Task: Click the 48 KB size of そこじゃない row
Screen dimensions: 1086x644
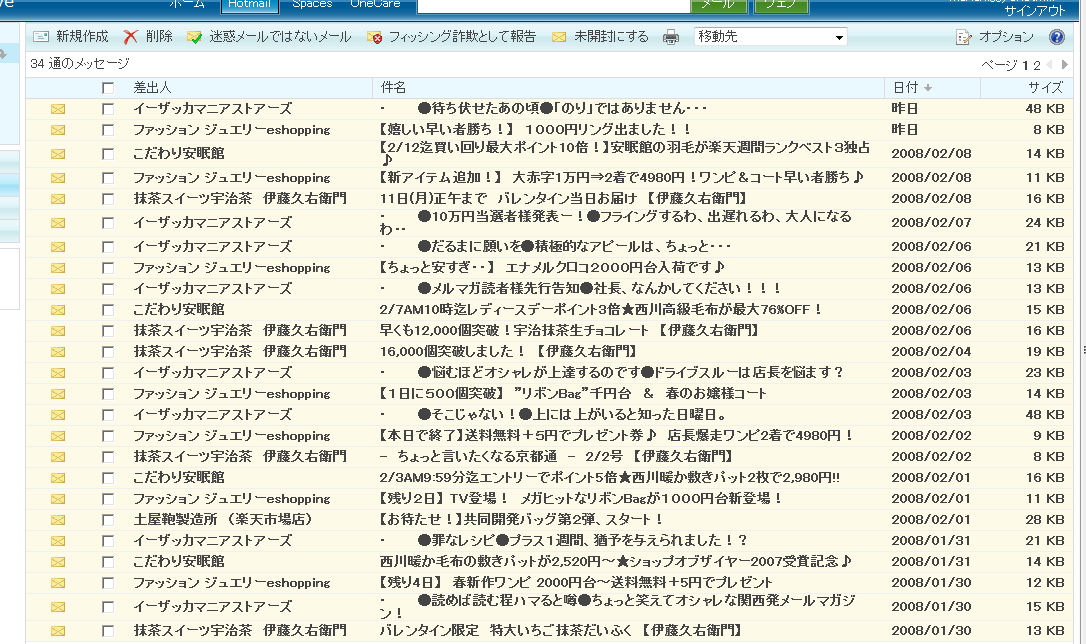Action: coord(1044,415)
